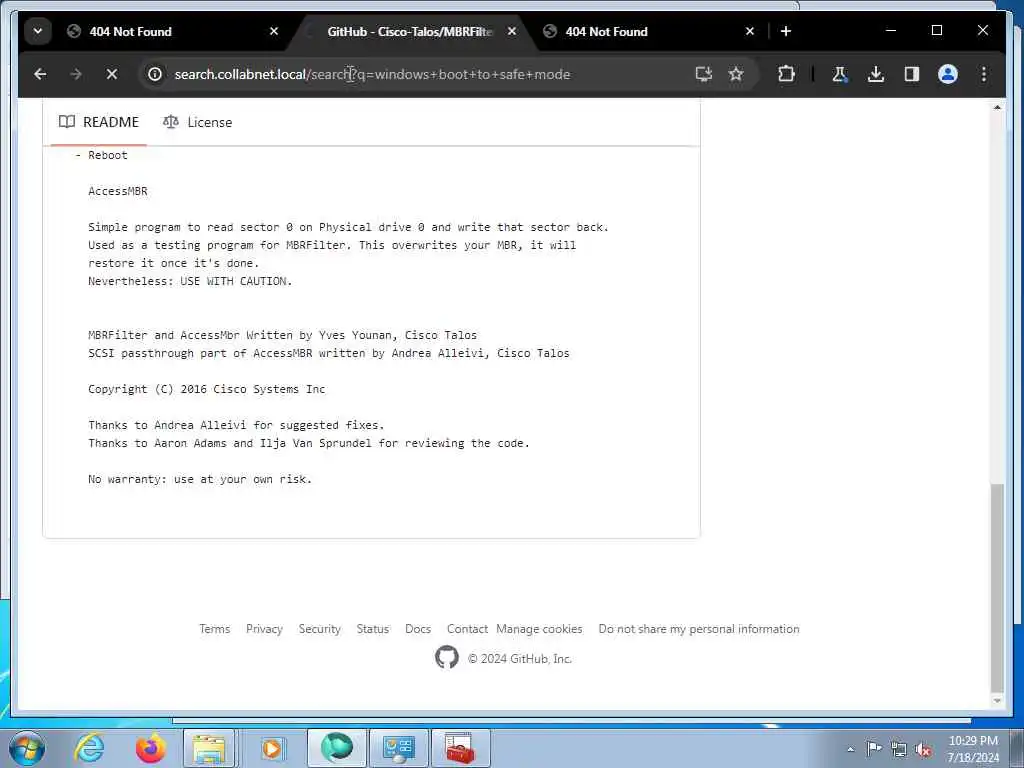Open the control panel taskbar icon
The width and height of the screenshot is (1024, 768).
[399, 748]
